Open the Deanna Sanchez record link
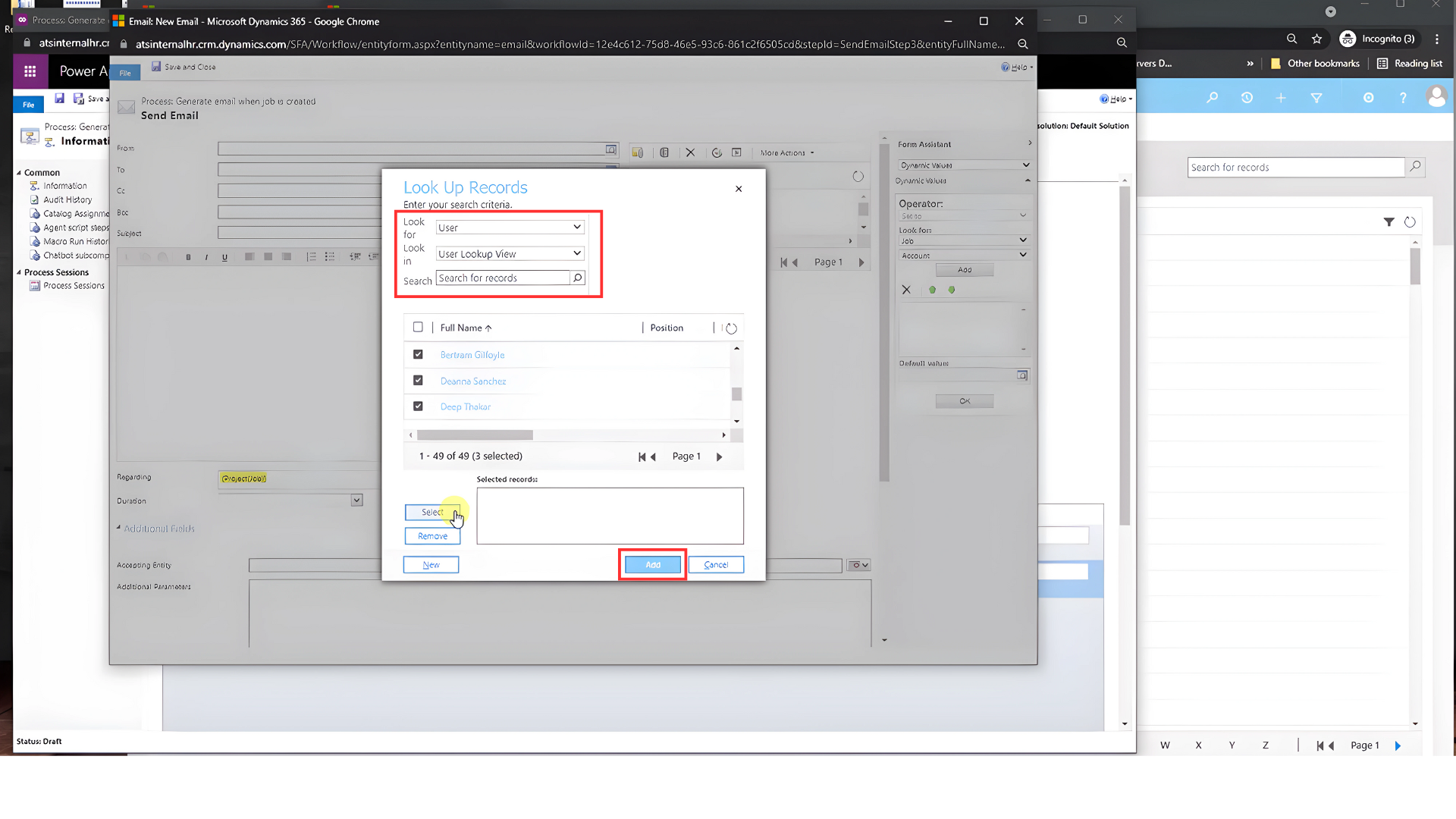1456x819 pixels. click(x=473, y=381)
